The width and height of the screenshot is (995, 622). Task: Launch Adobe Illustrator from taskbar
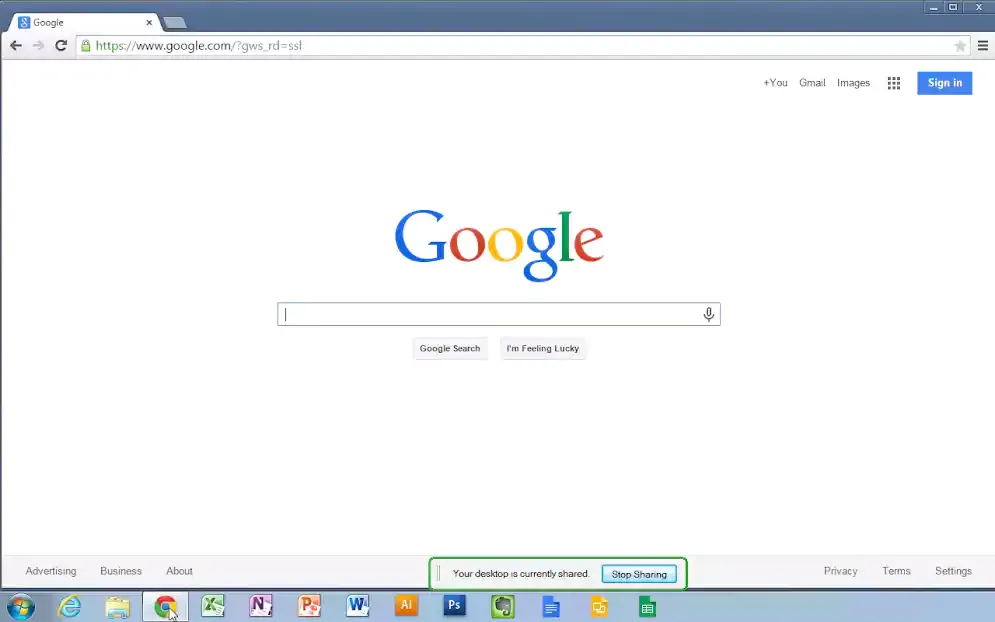click(x=406, y=605)
